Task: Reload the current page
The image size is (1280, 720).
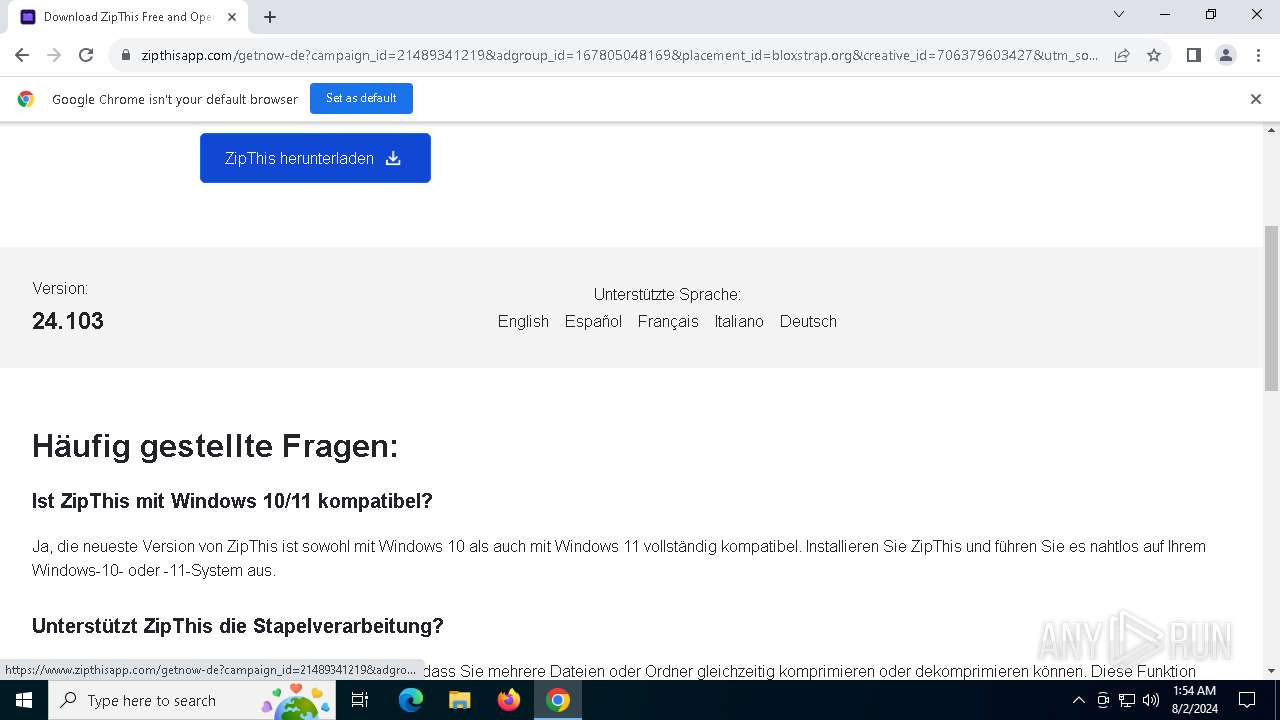Action: click(x=86, y=55)
